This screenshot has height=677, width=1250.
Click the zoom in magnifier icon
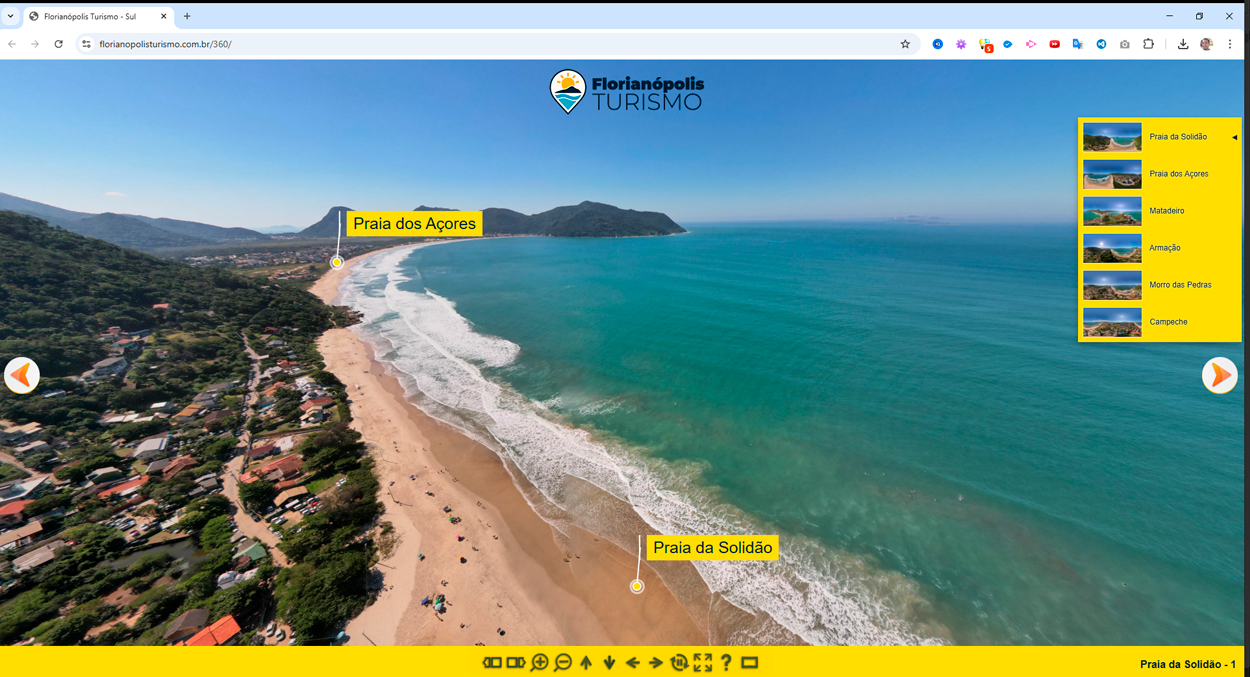(539, 662)
